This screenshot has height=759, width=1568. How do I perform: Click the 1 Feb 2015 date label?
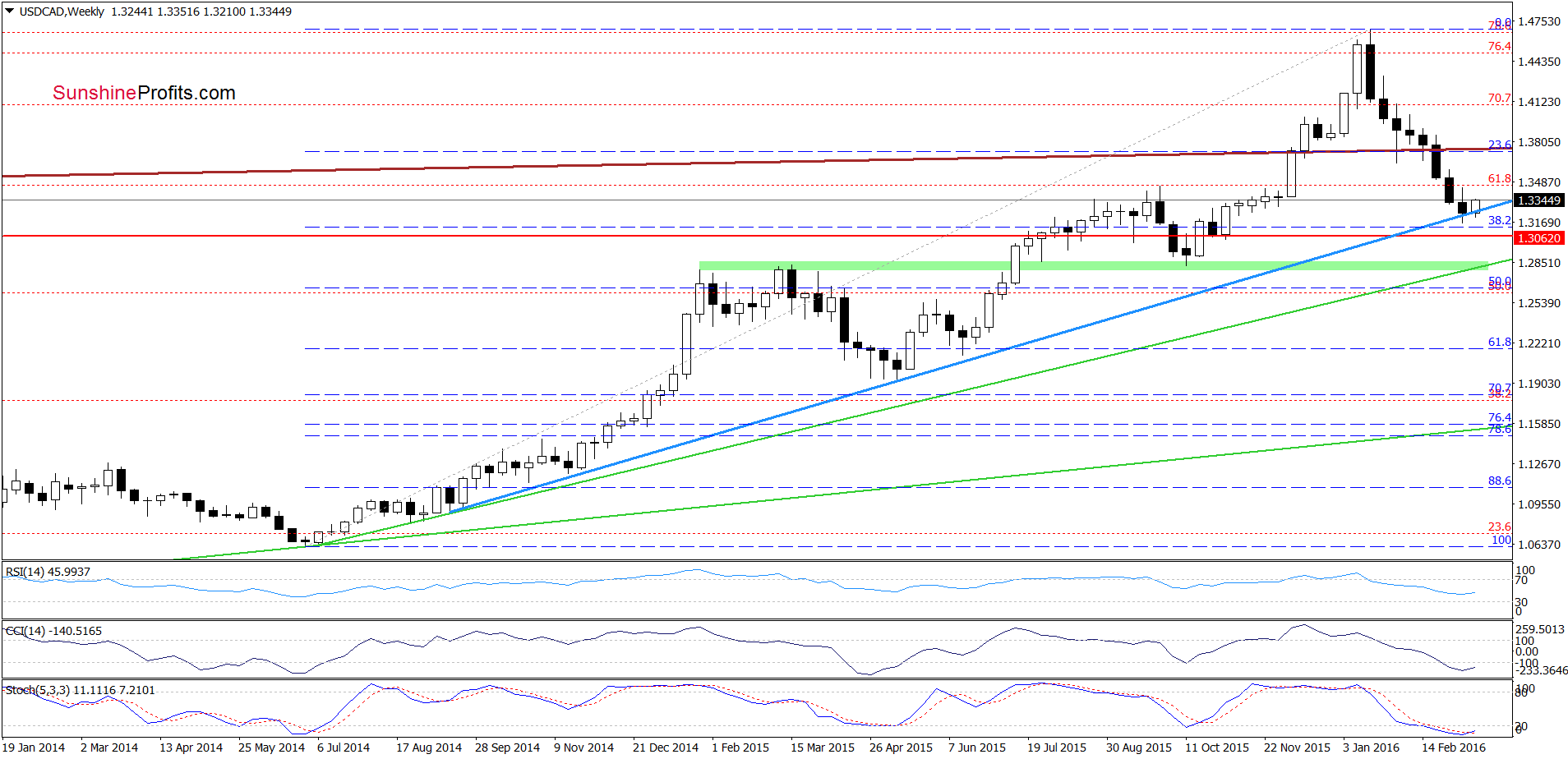click(740, 747)
